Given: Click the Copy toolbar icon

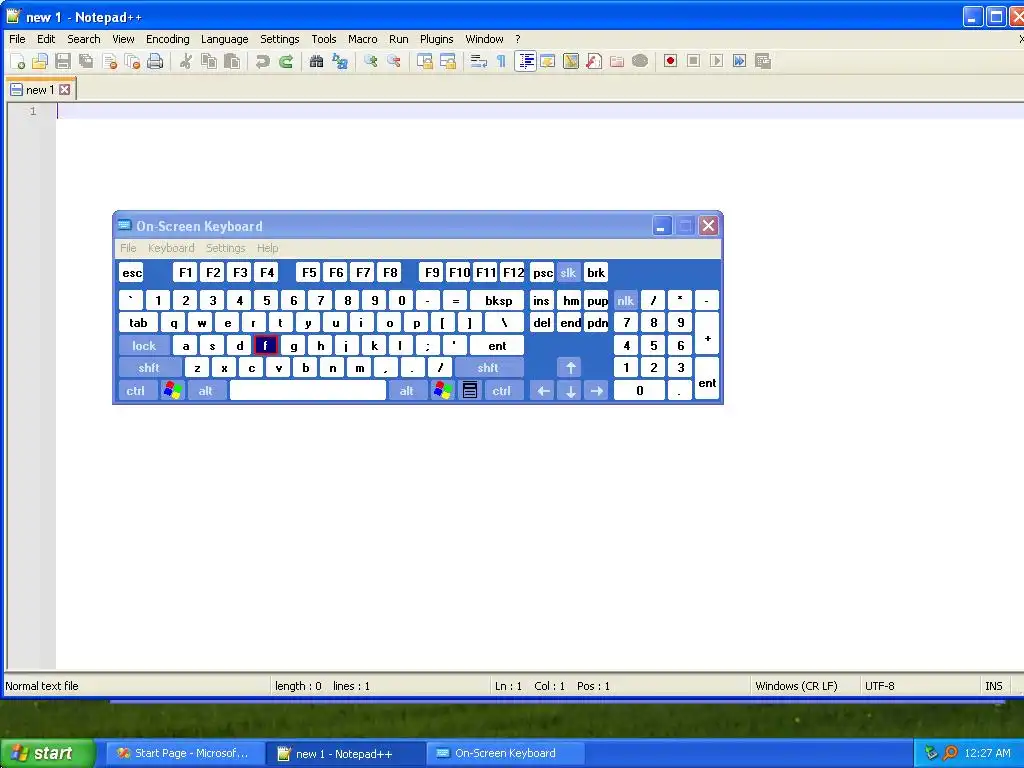Looking at the screenshot, I should pyautogui.click(x=208, y=61).
